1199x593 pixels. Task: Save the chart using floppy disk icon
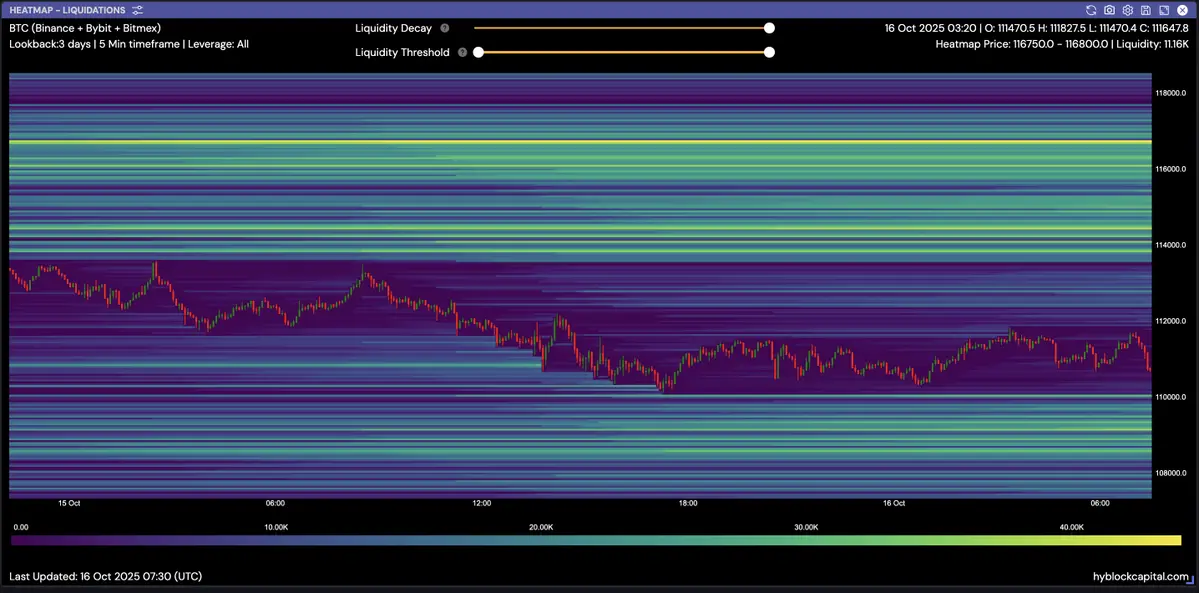1145,10
